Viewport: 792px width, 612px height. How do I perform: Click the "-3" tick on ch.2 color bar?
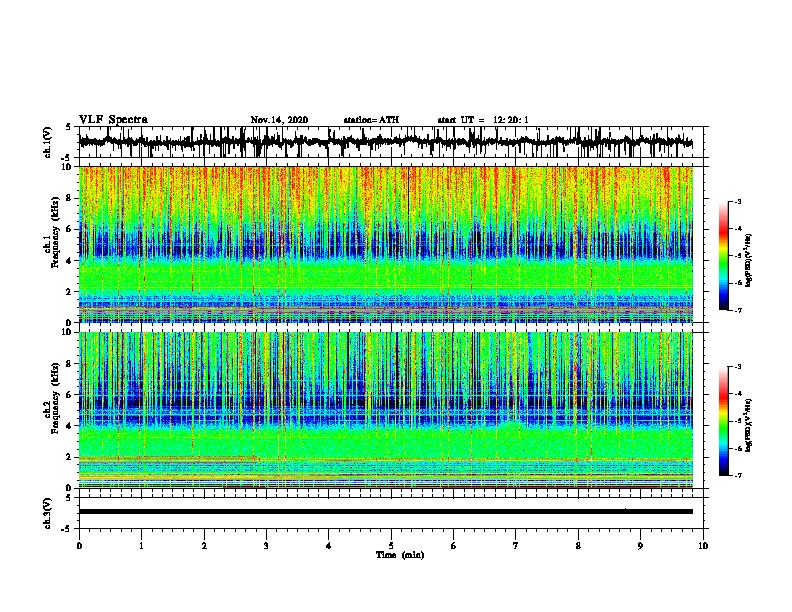click(738, 367)
